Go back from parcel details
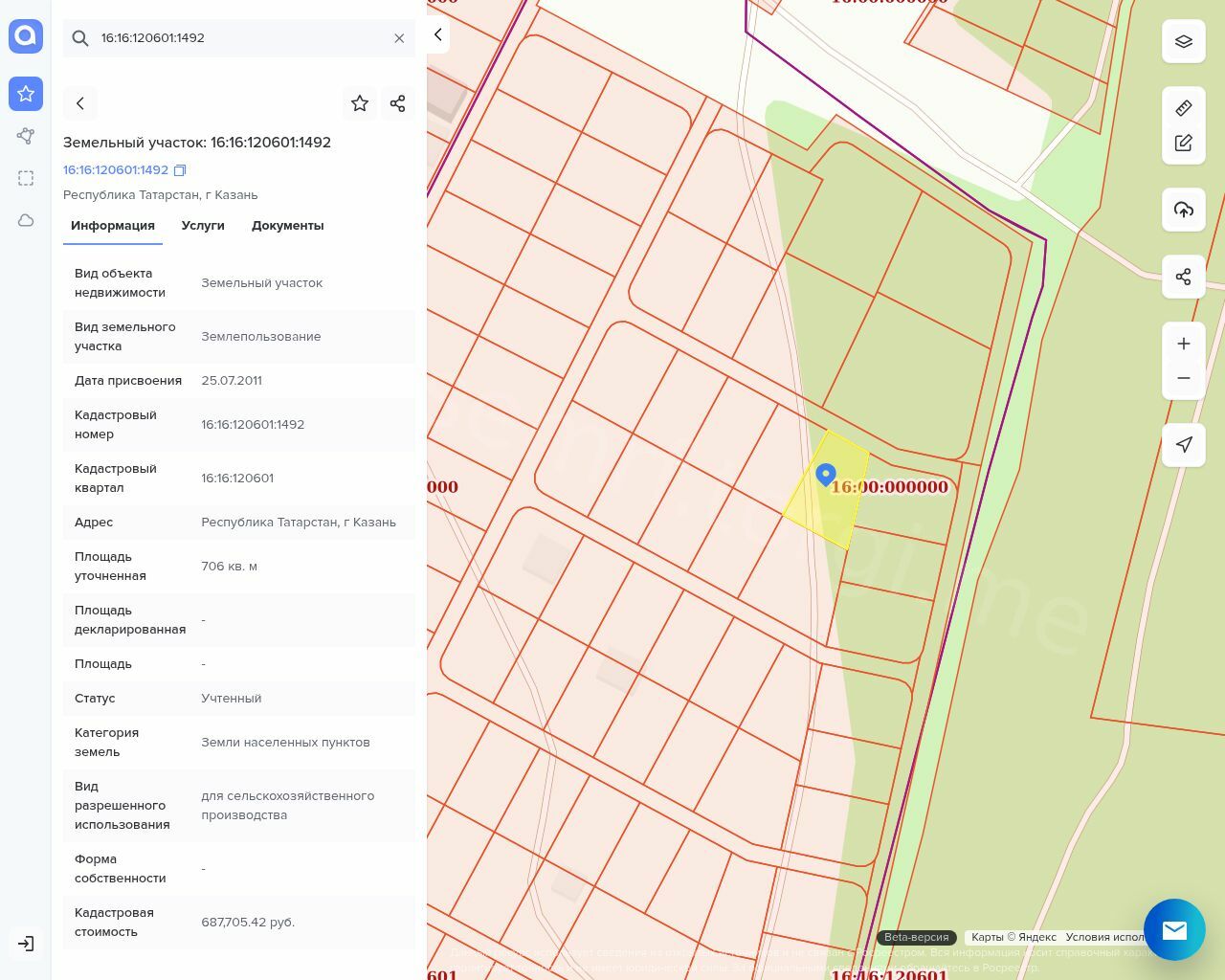This screenshot has height=980, width=1225. (x=80, y=103)
